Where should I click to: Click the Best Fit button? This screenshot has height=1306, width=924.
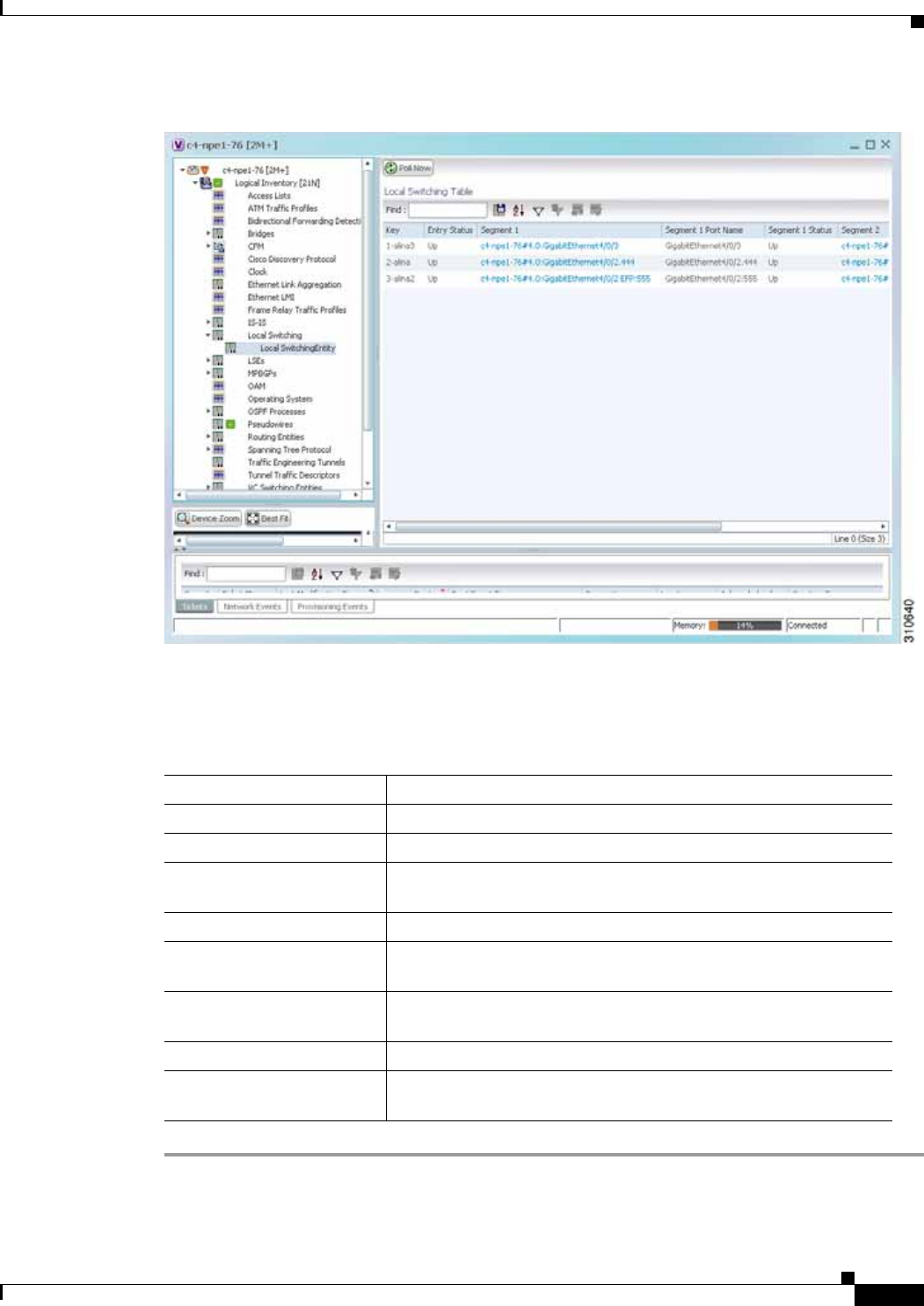[268, 519]
